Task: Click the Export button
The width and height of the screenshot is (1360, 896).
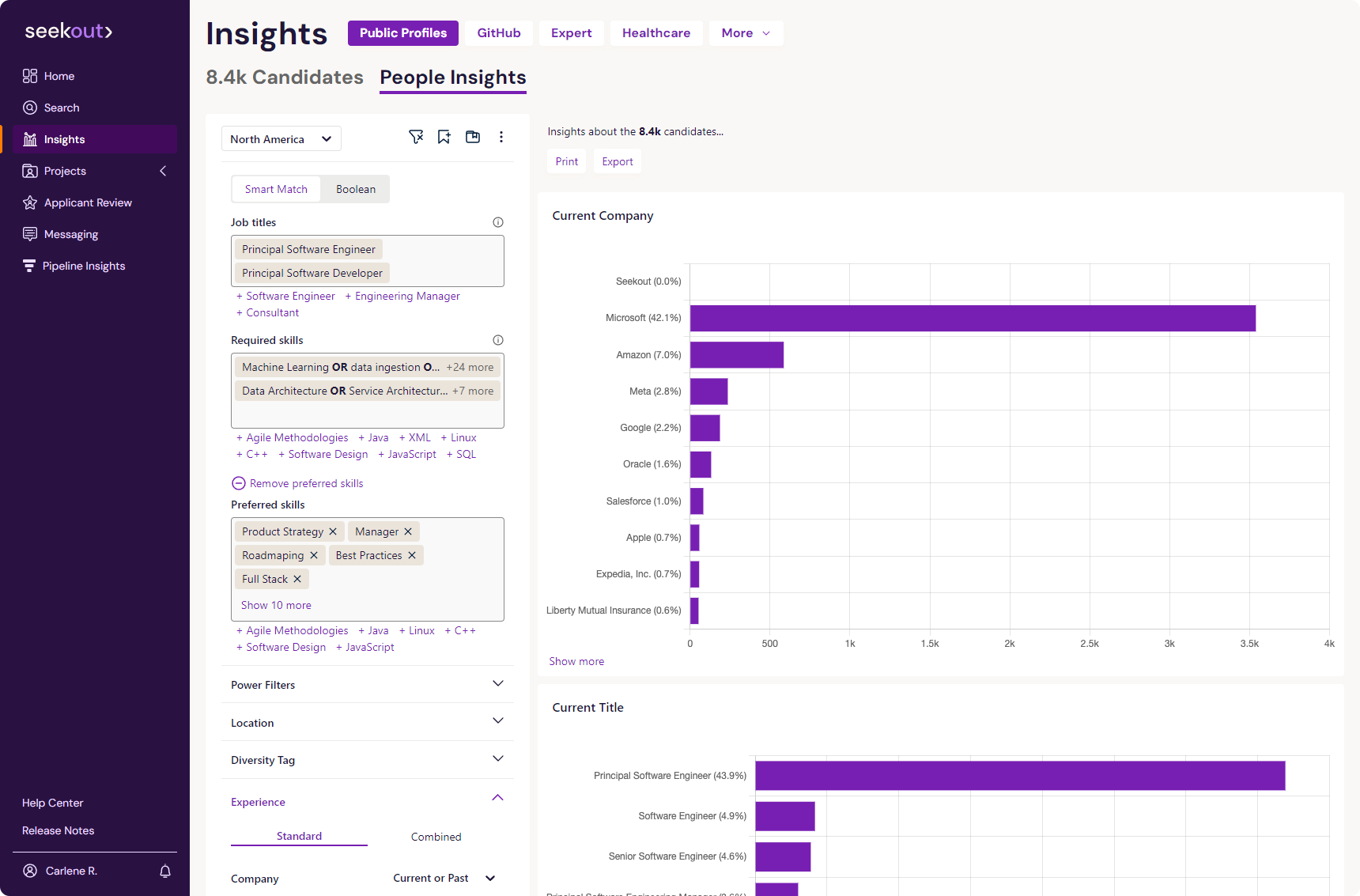Action: [x=617, y=161]
